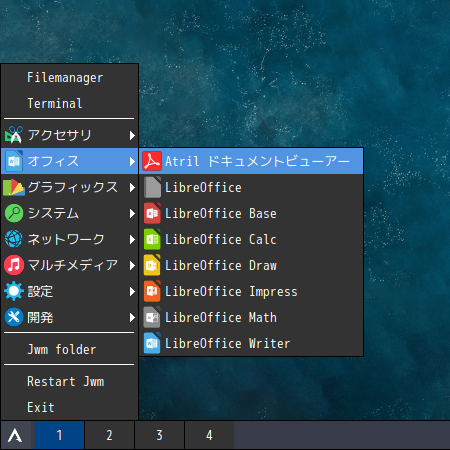Click the LibreOffice Math icon

coord(152,317)
